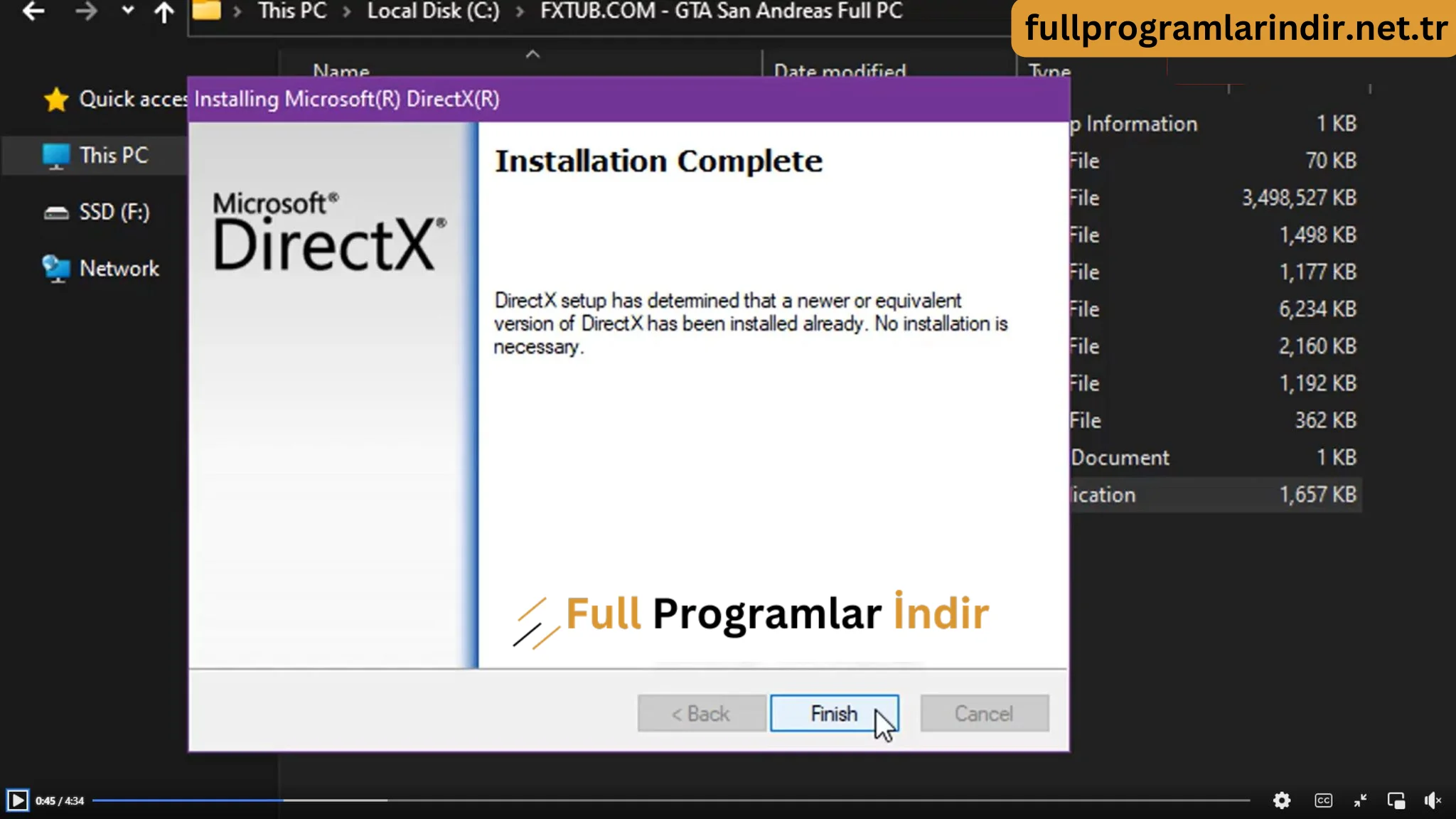Select the 70 KB file row
Screen dimensions: 1456x819
[1216, 161]
